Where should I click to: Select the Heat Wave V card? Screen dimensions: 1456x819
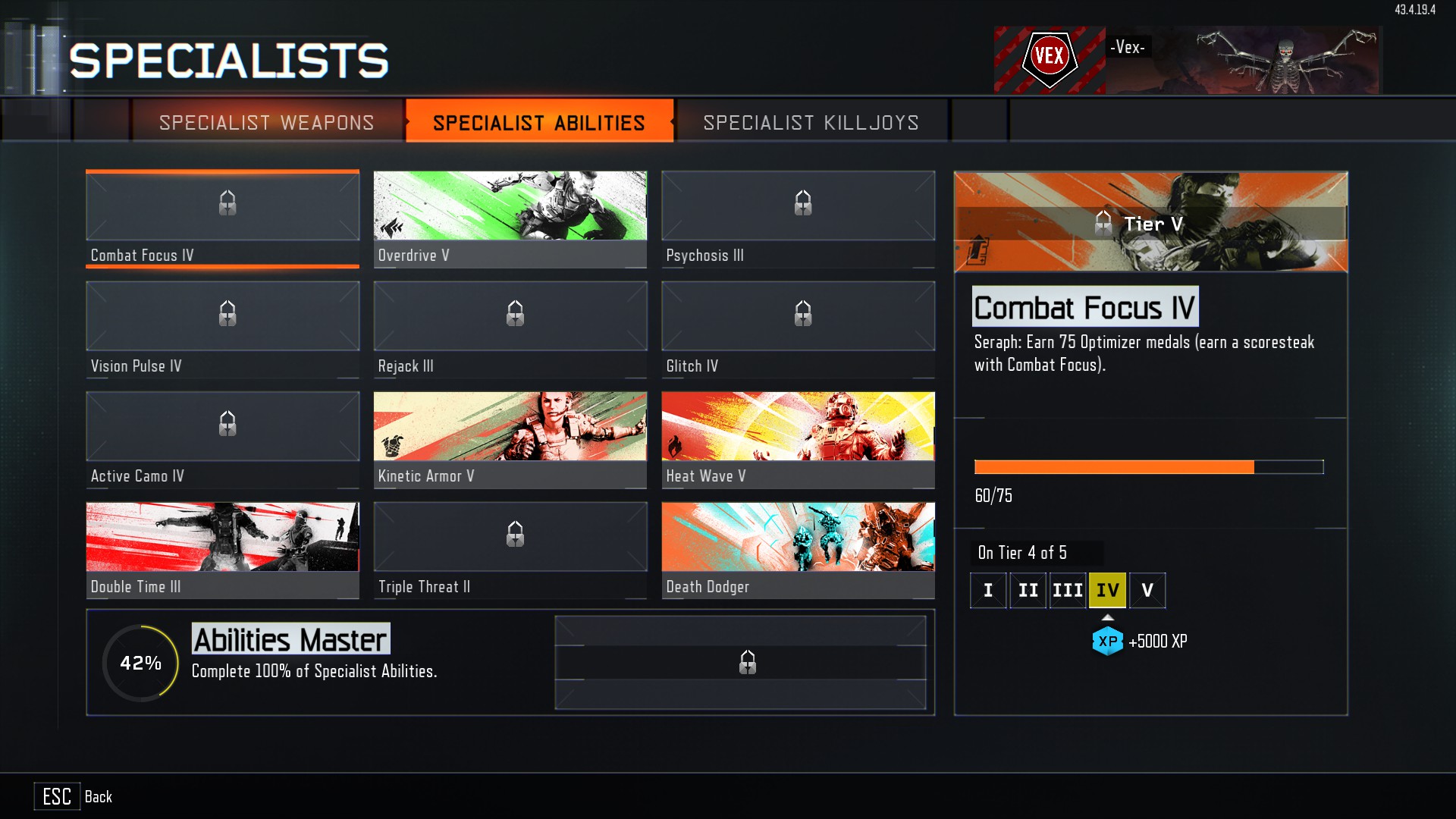point(799,440)
